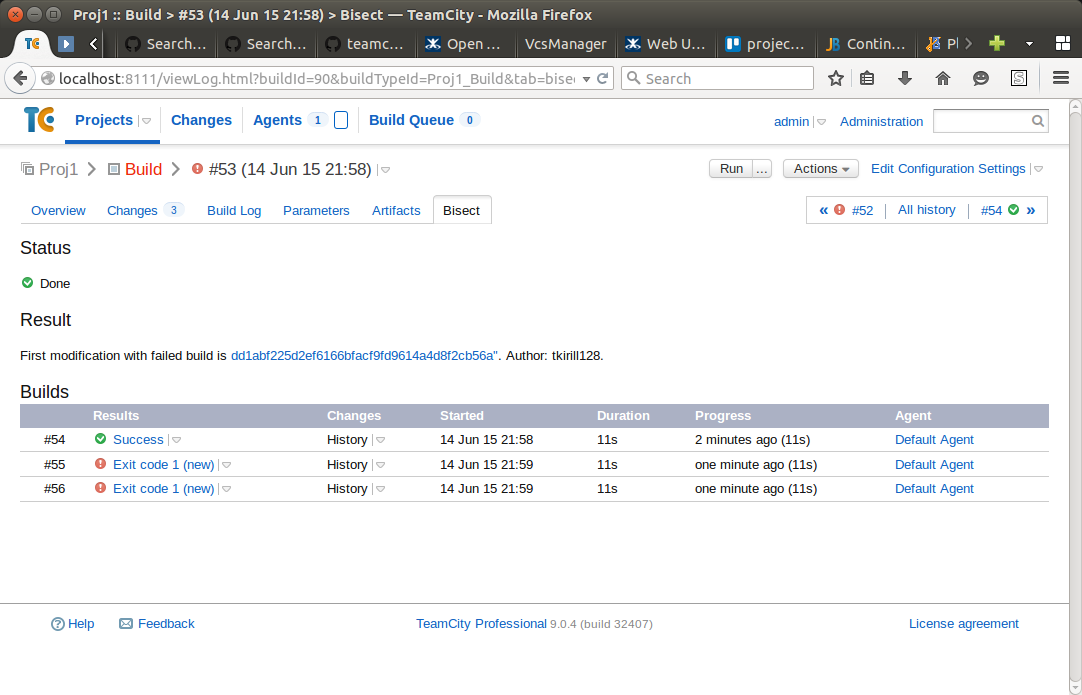1082x695 pixels.
Task: Click the S extension toolbar icon
Action: pos(1019,78)
